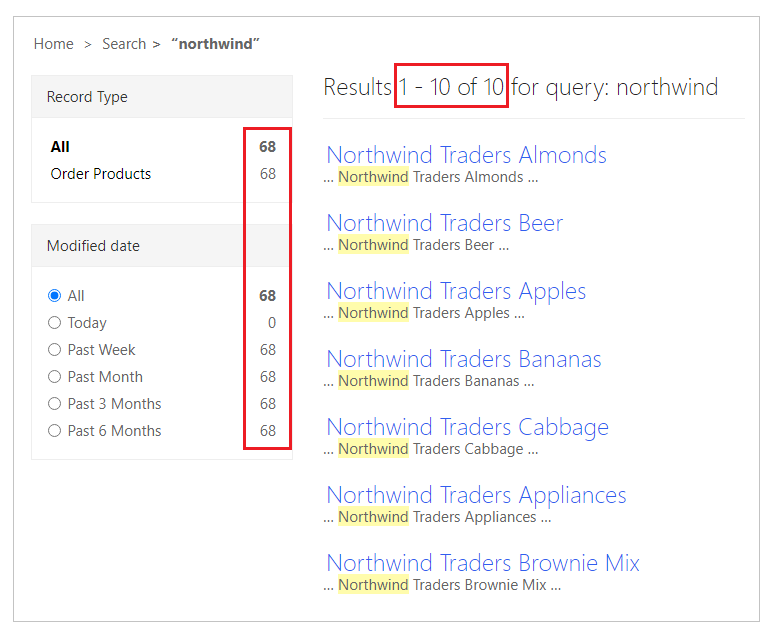Select the Past Month radio button
This screenshot has height=635, width=776.
coord(54,377)
